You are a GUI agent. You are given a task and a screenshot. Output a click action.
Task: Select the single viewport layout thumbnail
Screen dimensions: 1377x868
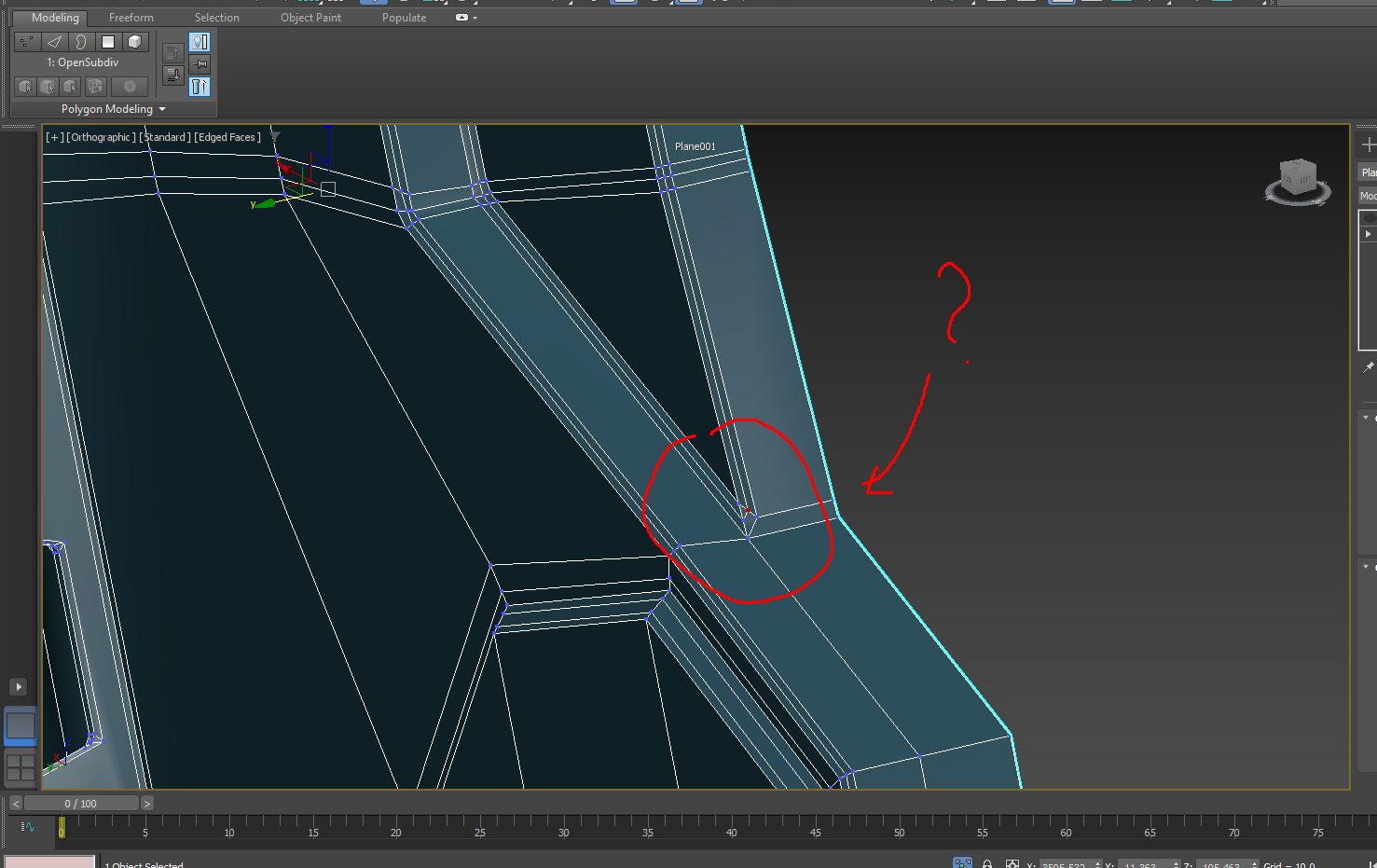pyautogui.click(x=21, y=727)
